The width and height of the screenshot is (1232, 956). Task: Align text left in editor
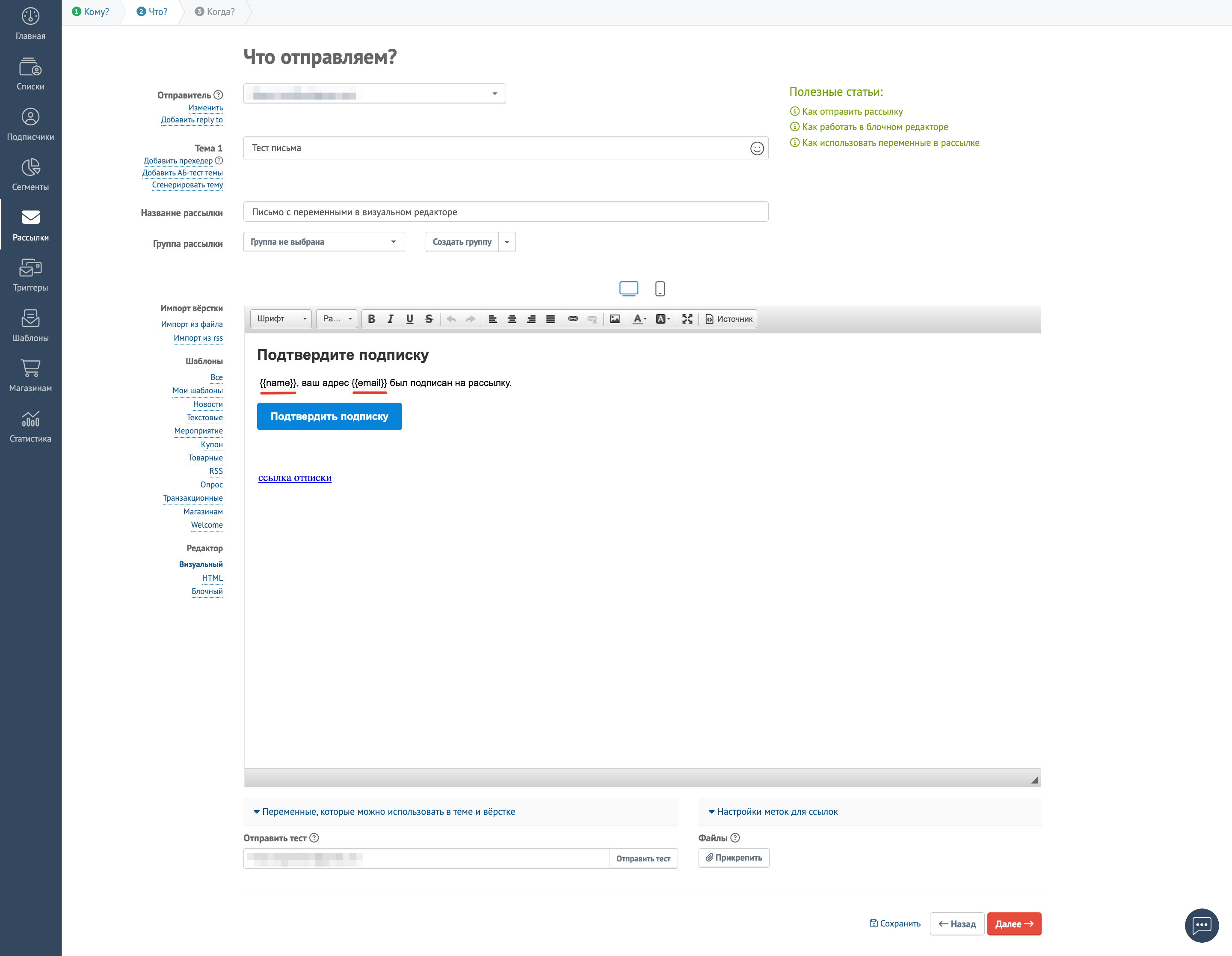[x=492, y=319]
